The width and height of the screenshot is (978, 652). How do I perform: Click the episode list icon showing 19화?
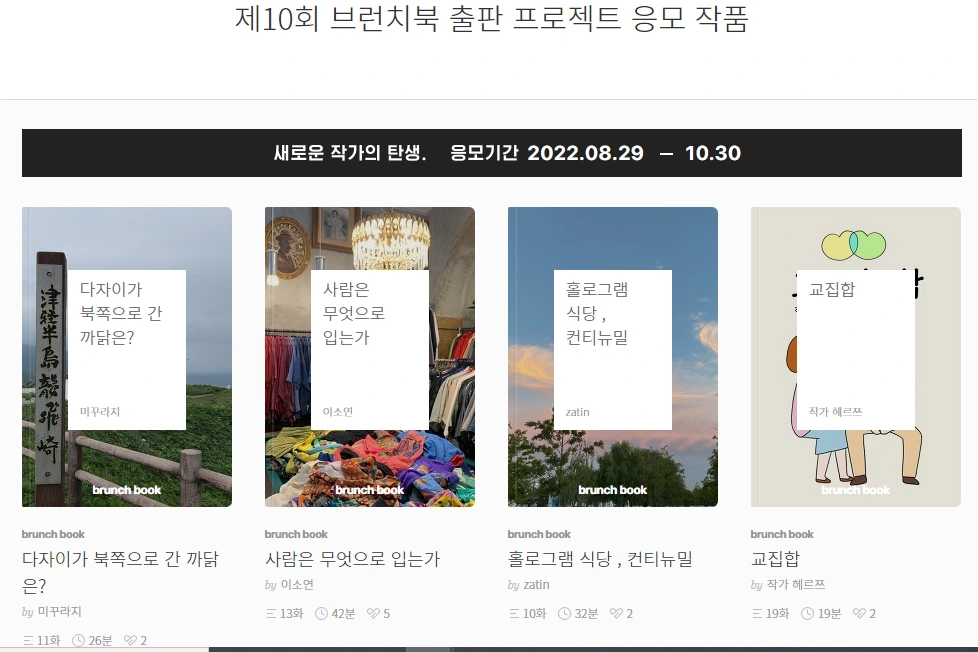(x=757, y=613)
